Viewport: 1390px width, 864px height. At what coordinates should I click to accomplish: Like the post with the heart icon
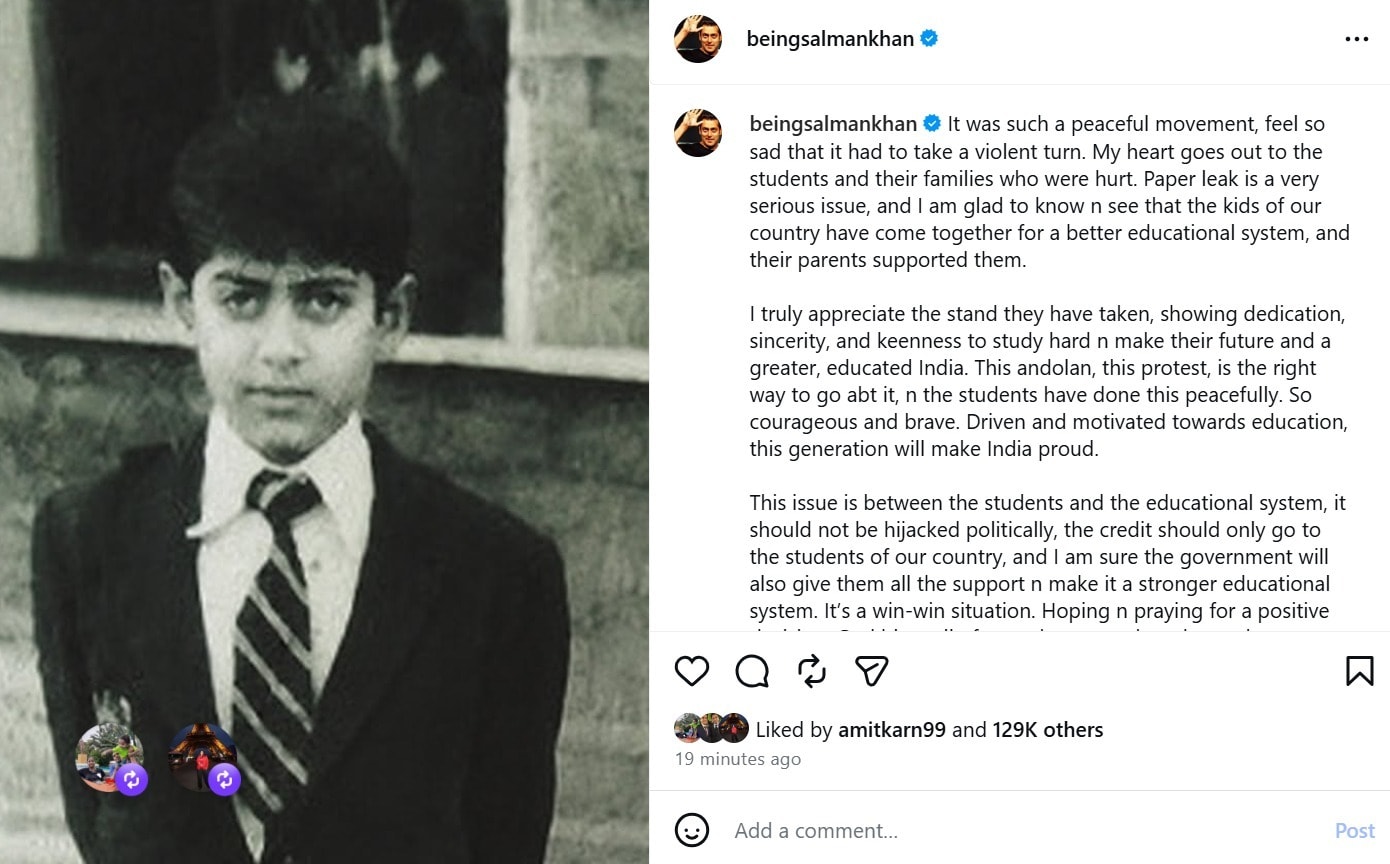[691, 671]
